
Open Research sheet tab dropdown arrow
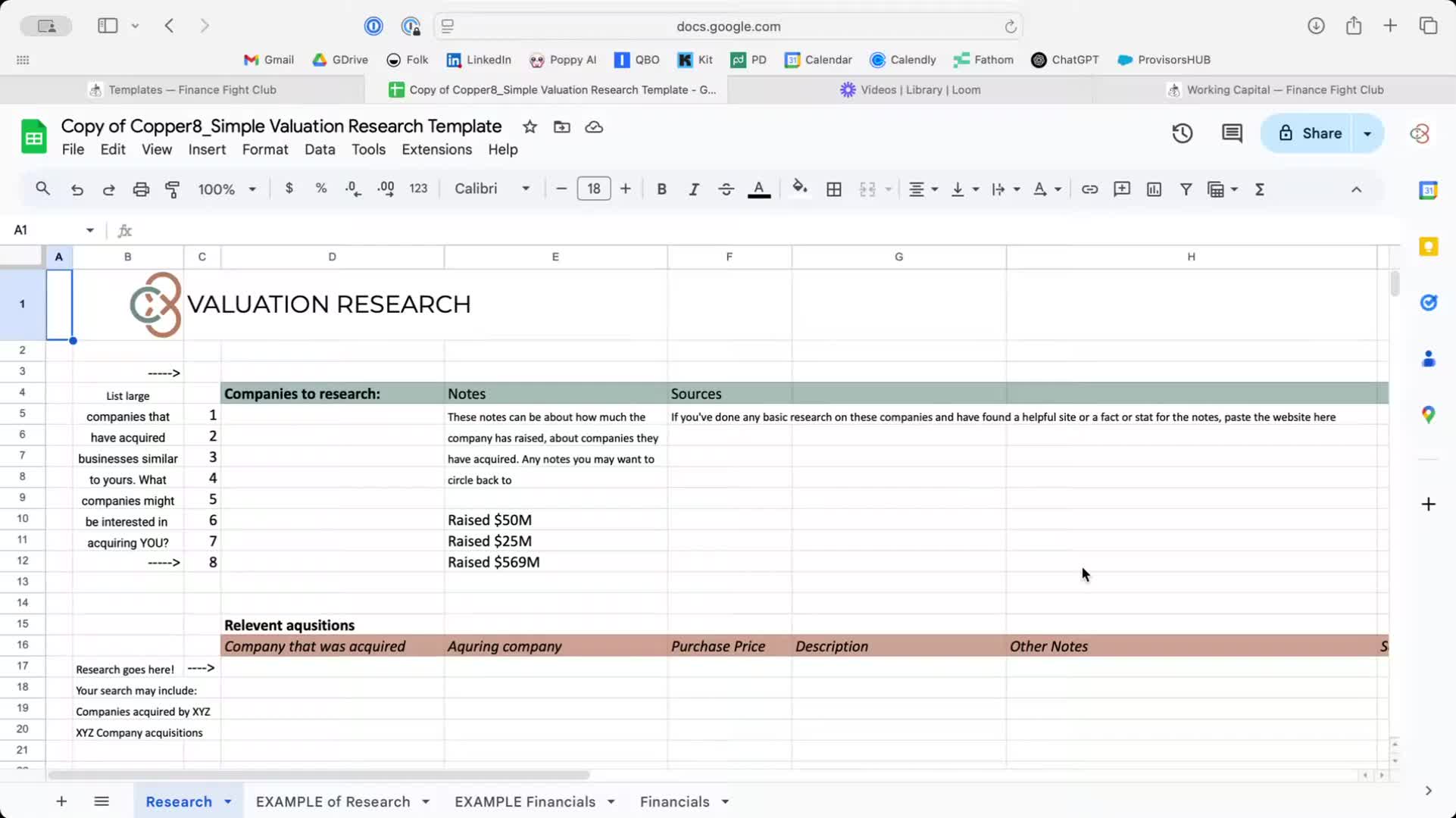tap(228, 801)
